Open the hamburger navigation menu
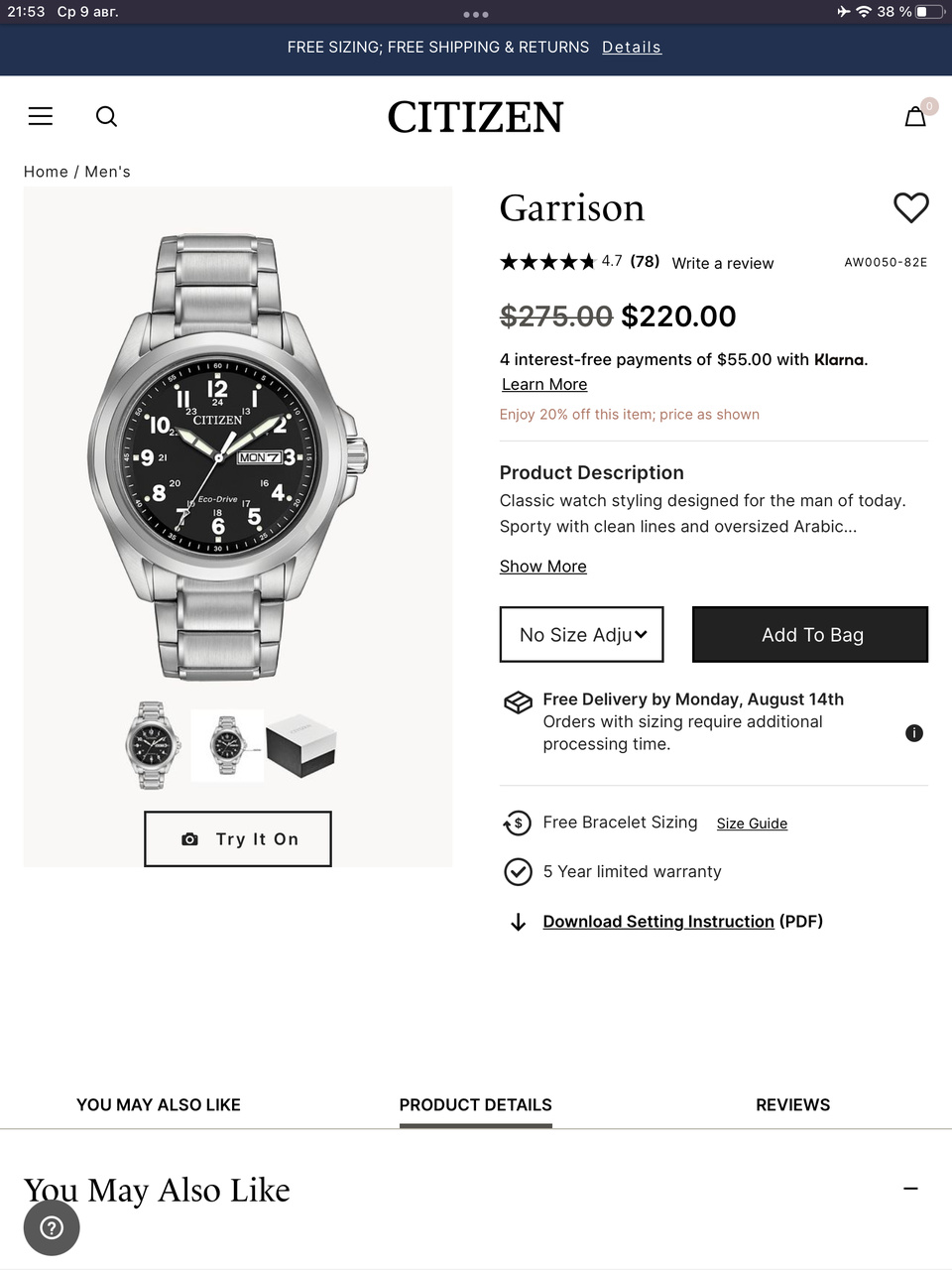Viewport: 952px width, 1270px height. [x=41, y=117]
